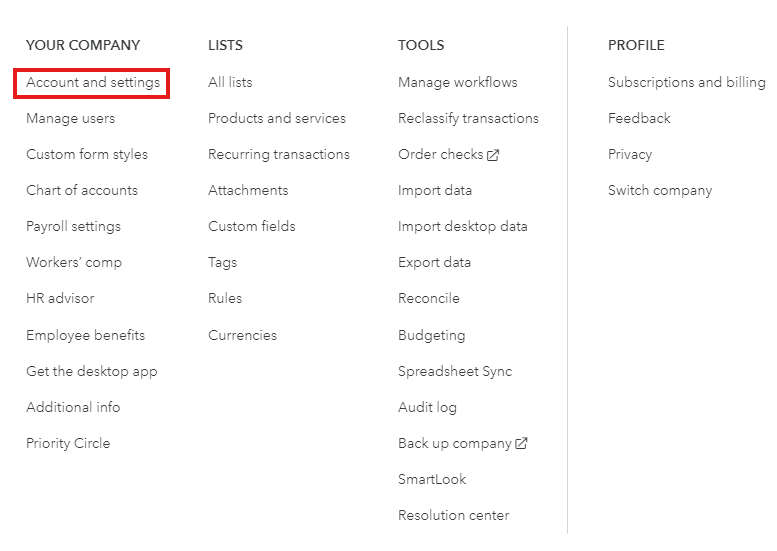The height and width of the screenshot is (551, 777).
Task: Choose Reclassify transactions
Action: coord(468,119)
